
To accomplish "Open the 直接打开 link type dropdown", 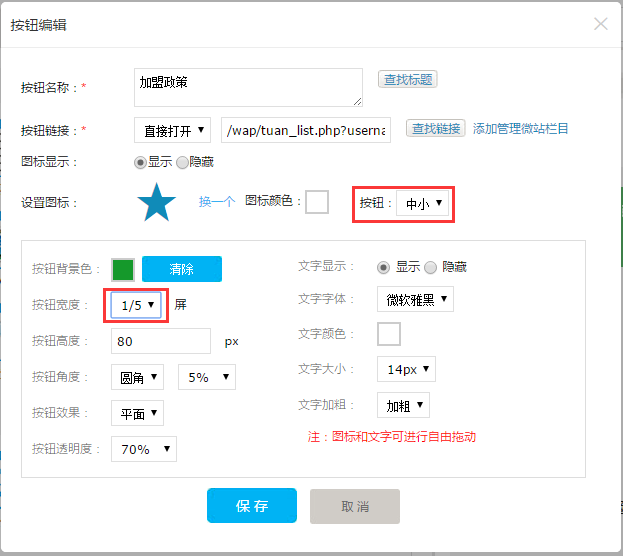I will pyautogui.click(x=172, y=130).
